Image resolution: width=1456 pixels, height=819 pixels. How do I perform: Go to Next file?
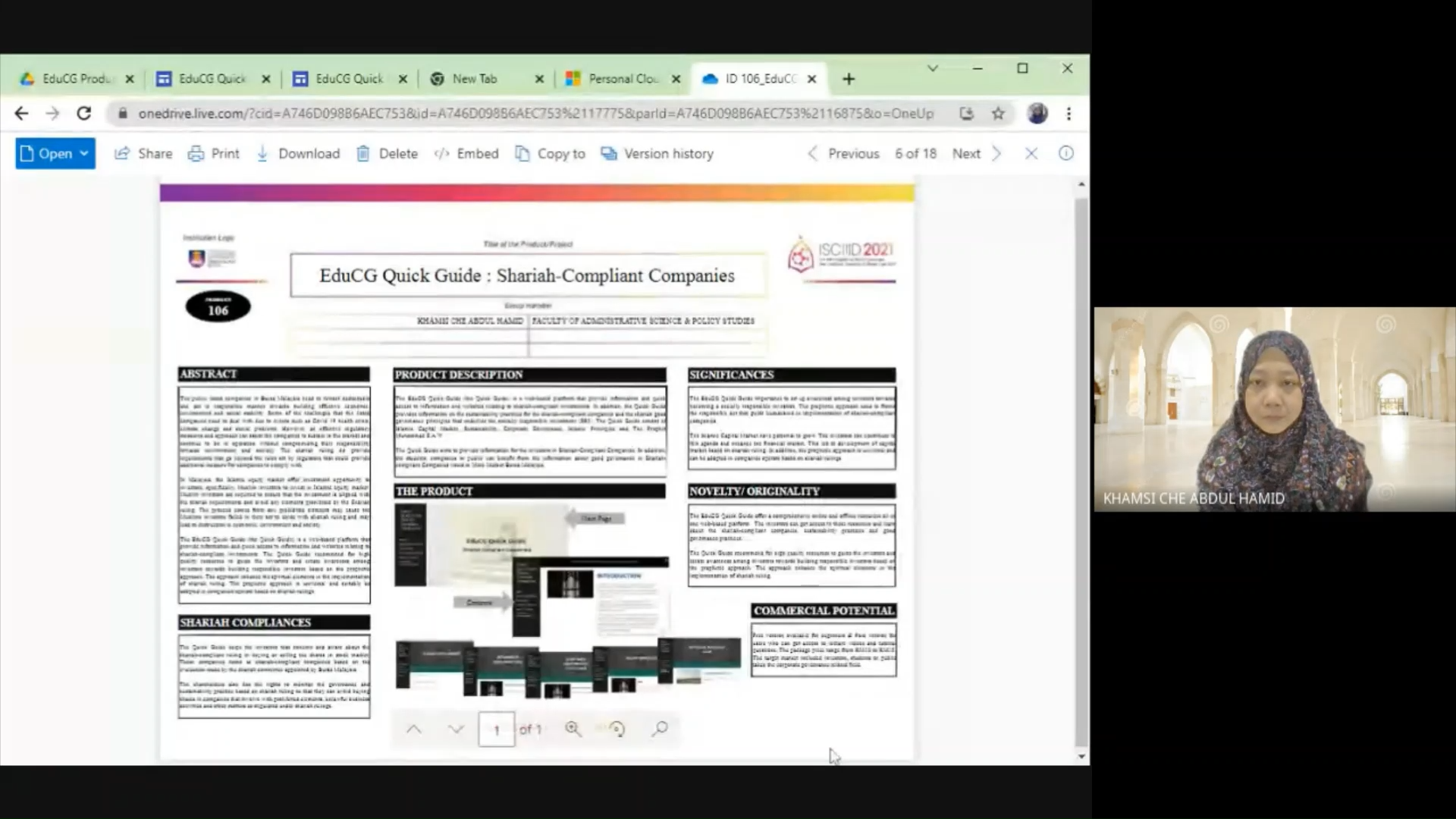click(x=977, y=153)
